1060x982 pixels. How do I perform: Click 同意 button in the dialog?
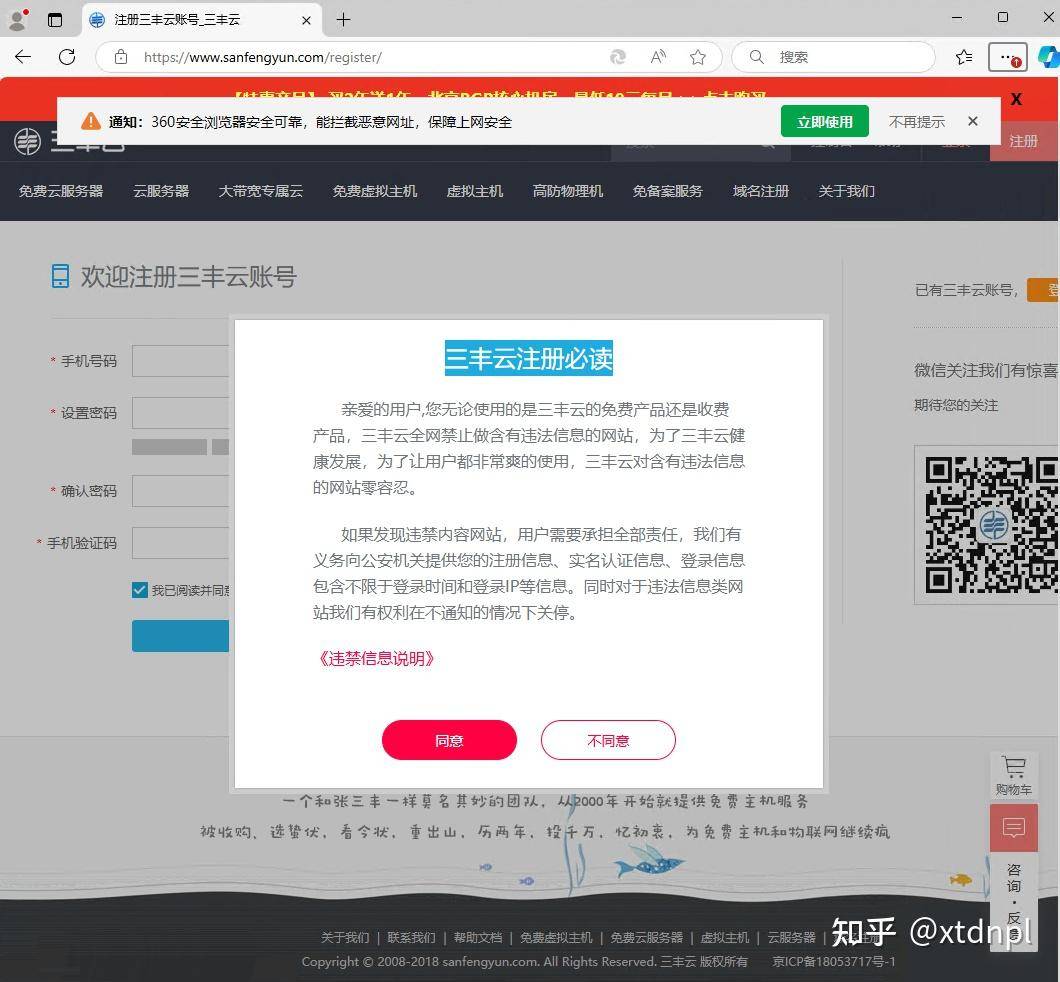pos(449,740)
